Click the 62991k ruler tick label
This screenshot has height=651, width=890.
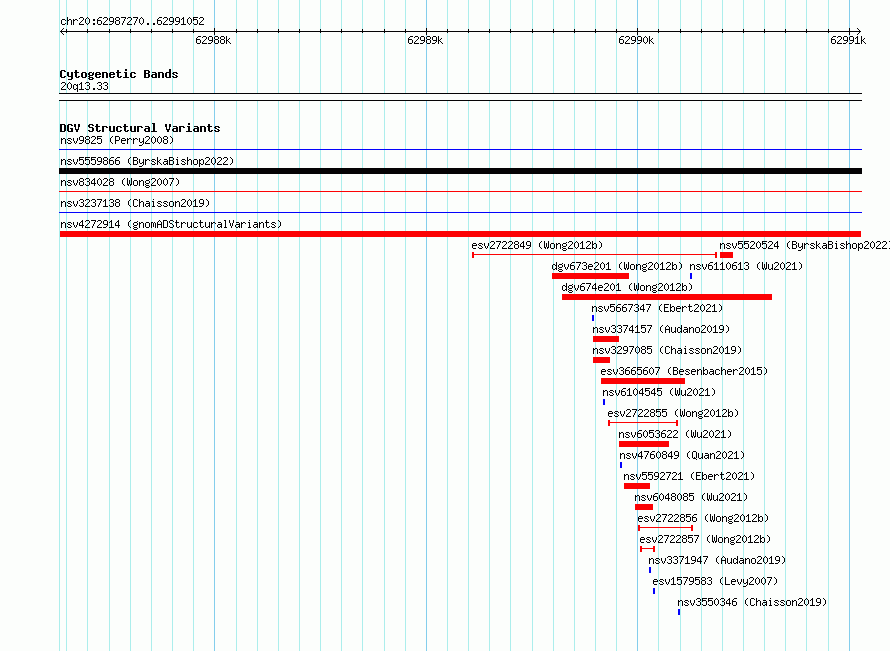(848, 40)
